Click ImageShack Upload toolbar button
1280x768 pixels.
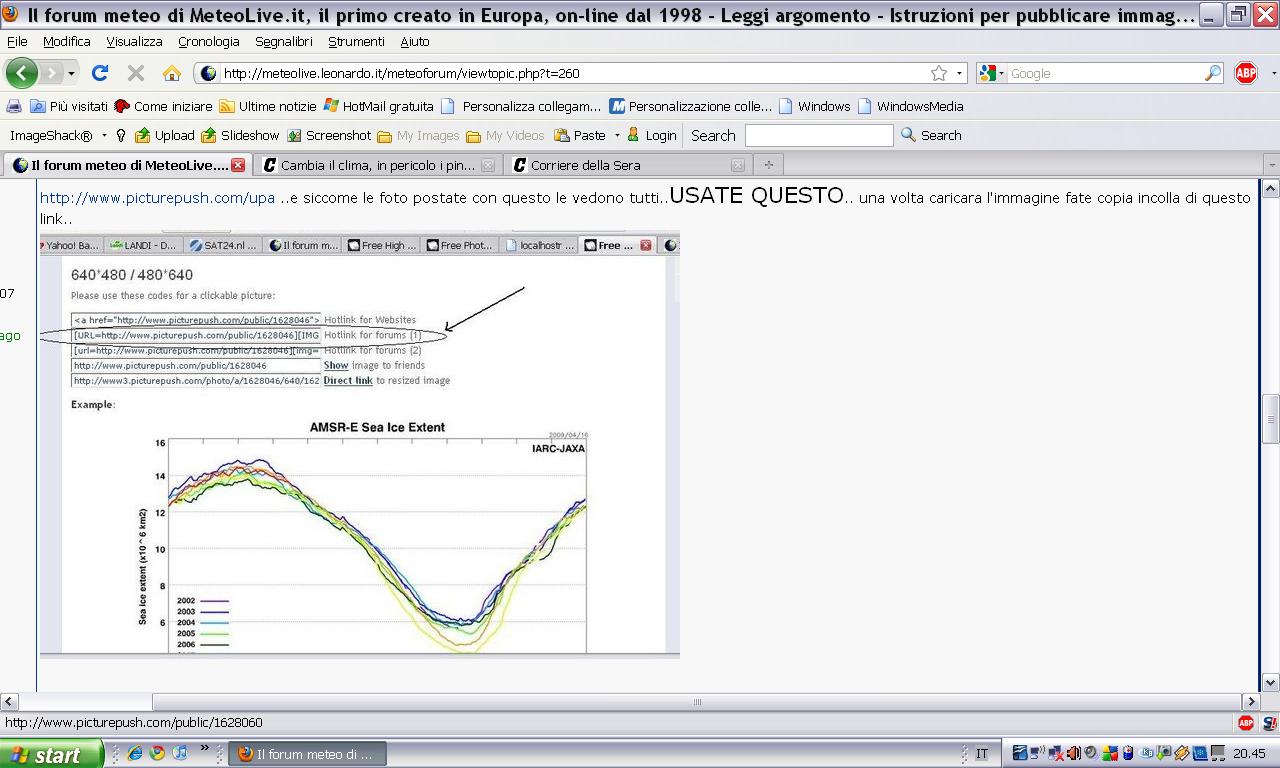point(165,135)
